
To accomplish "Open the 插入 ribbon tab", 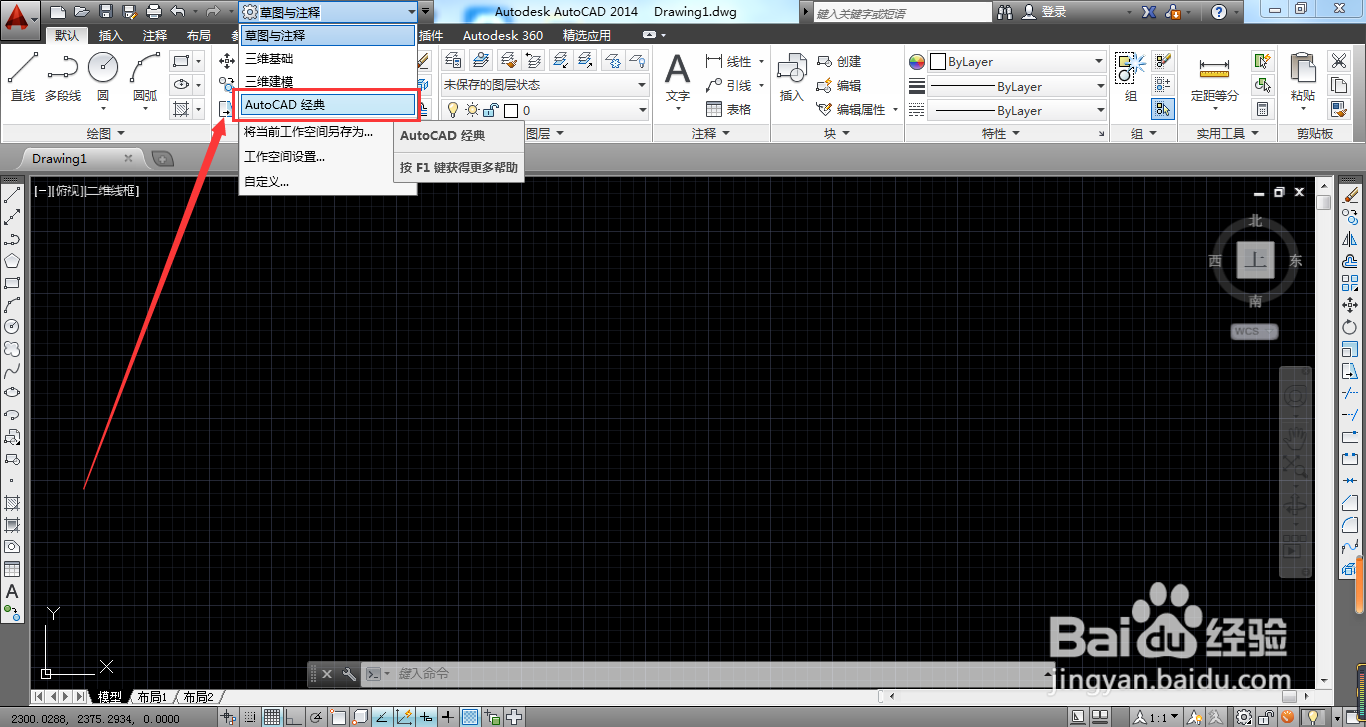I will pos(111,35).
